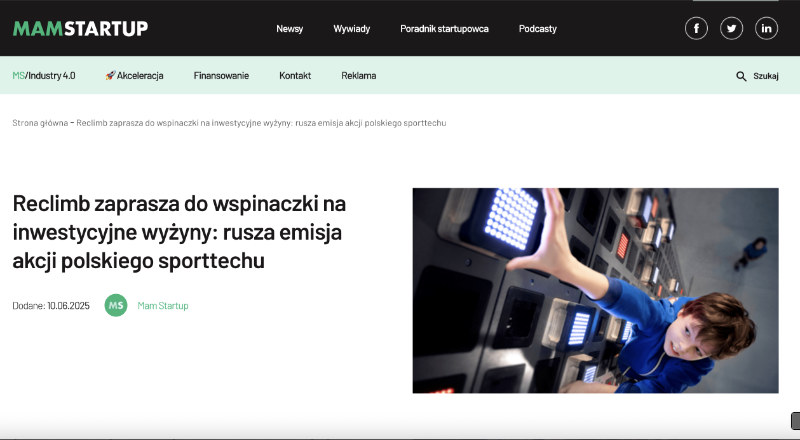
Task: Open the LinkedIn social icon
Action: (x=766, y=28)
